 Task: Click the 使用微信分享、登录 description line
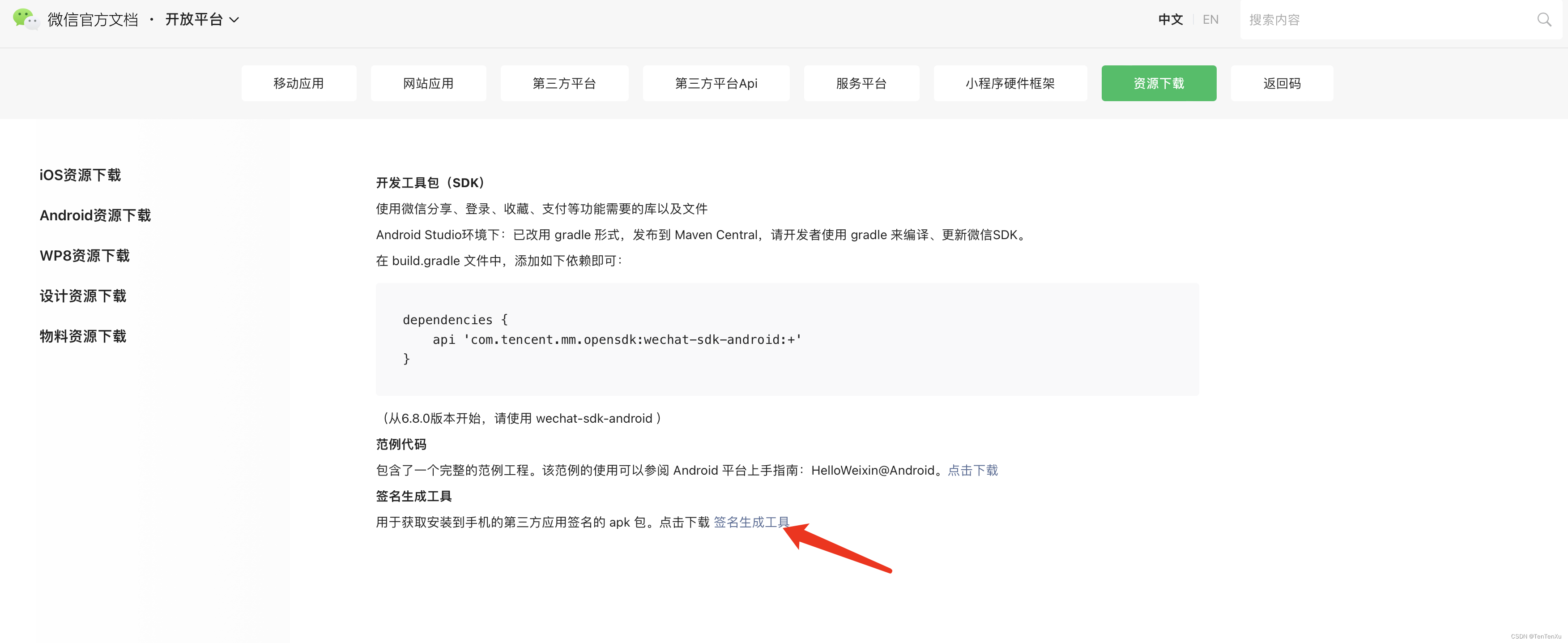542,209
